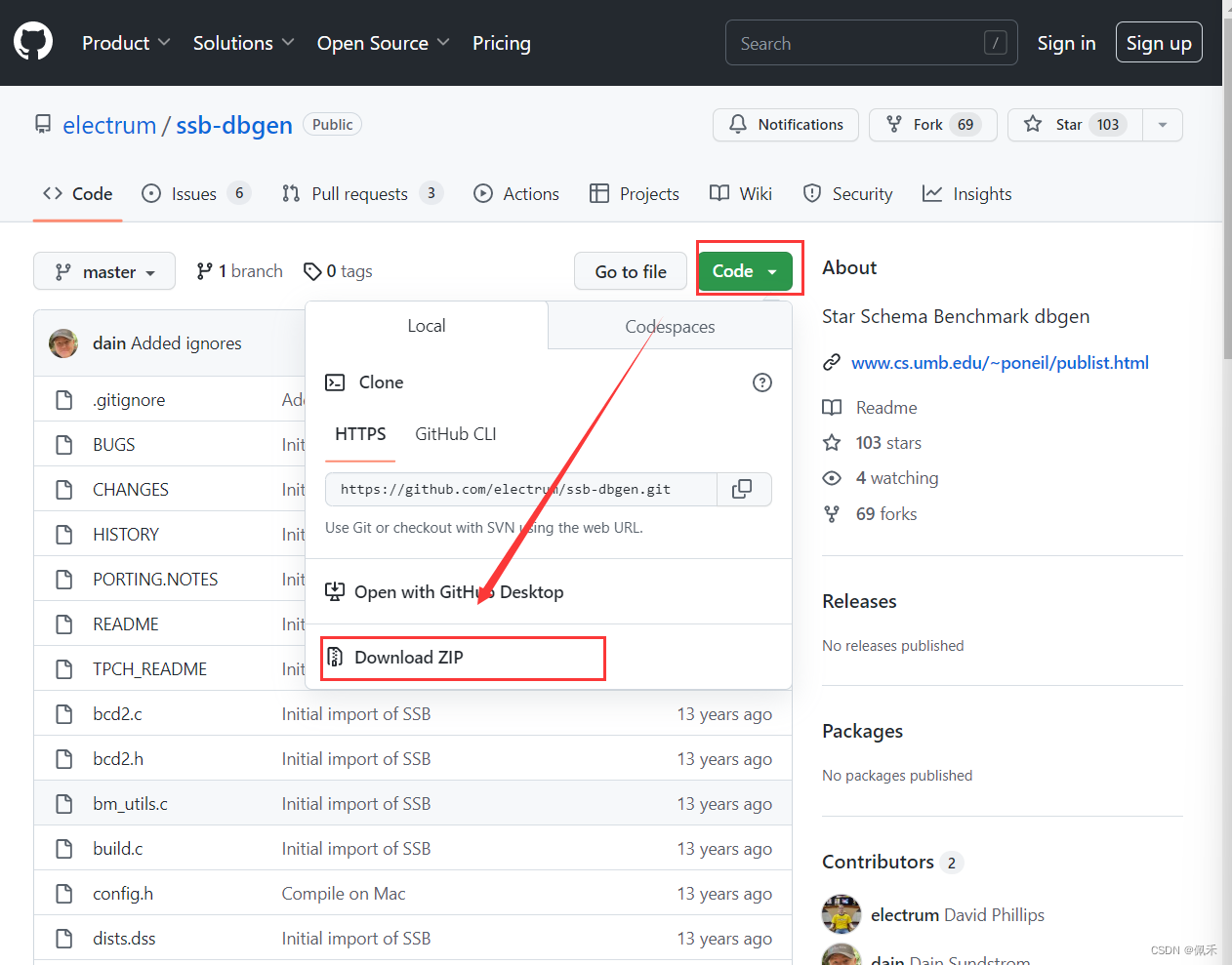1232x965 pixels.
Task: Click the Sign up button
Action: (1159, 43)
